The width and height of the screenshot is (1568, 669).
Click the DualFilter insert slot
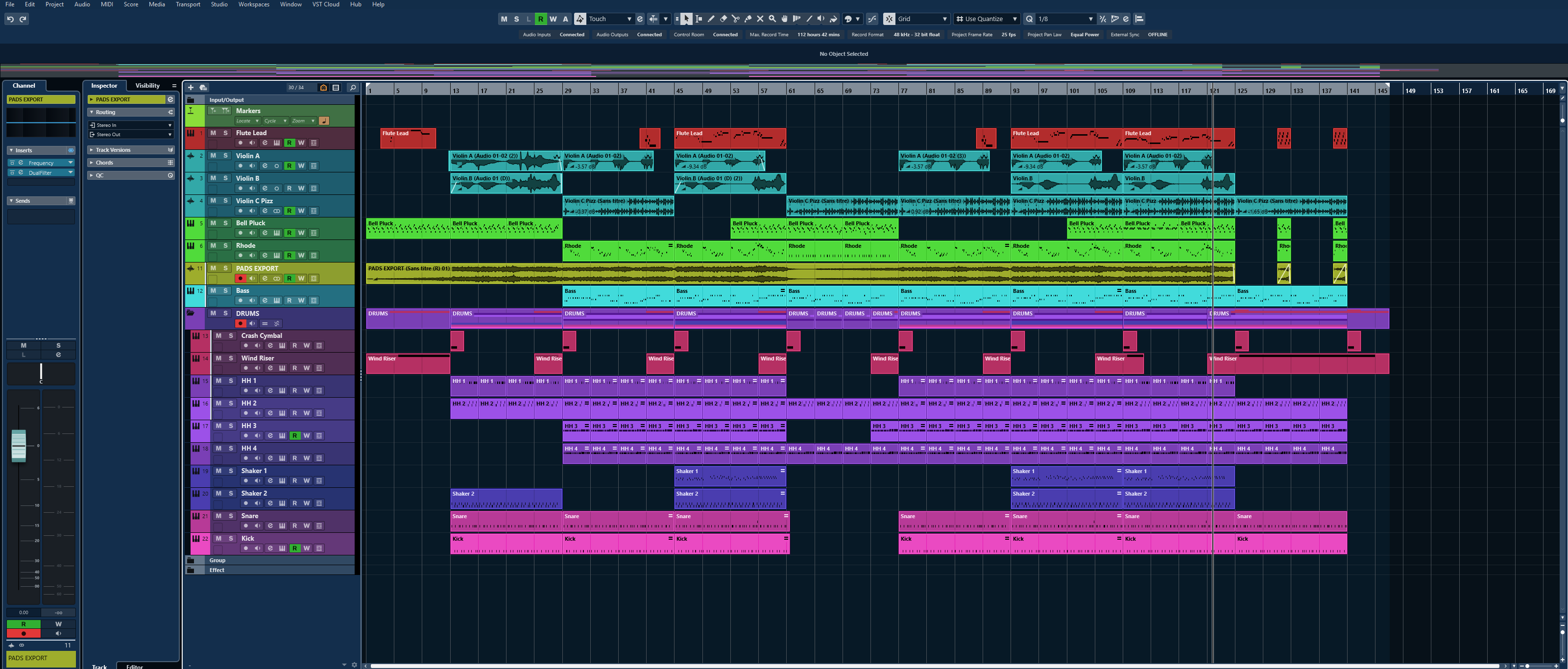point(41,173)
